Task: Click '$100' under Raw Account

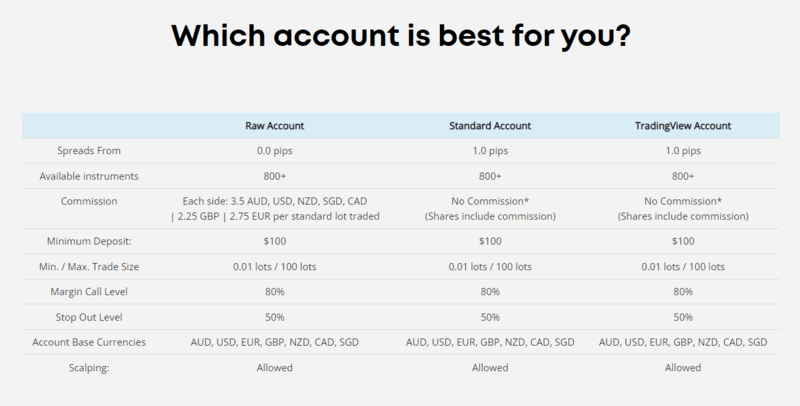Action: (274, 241)
